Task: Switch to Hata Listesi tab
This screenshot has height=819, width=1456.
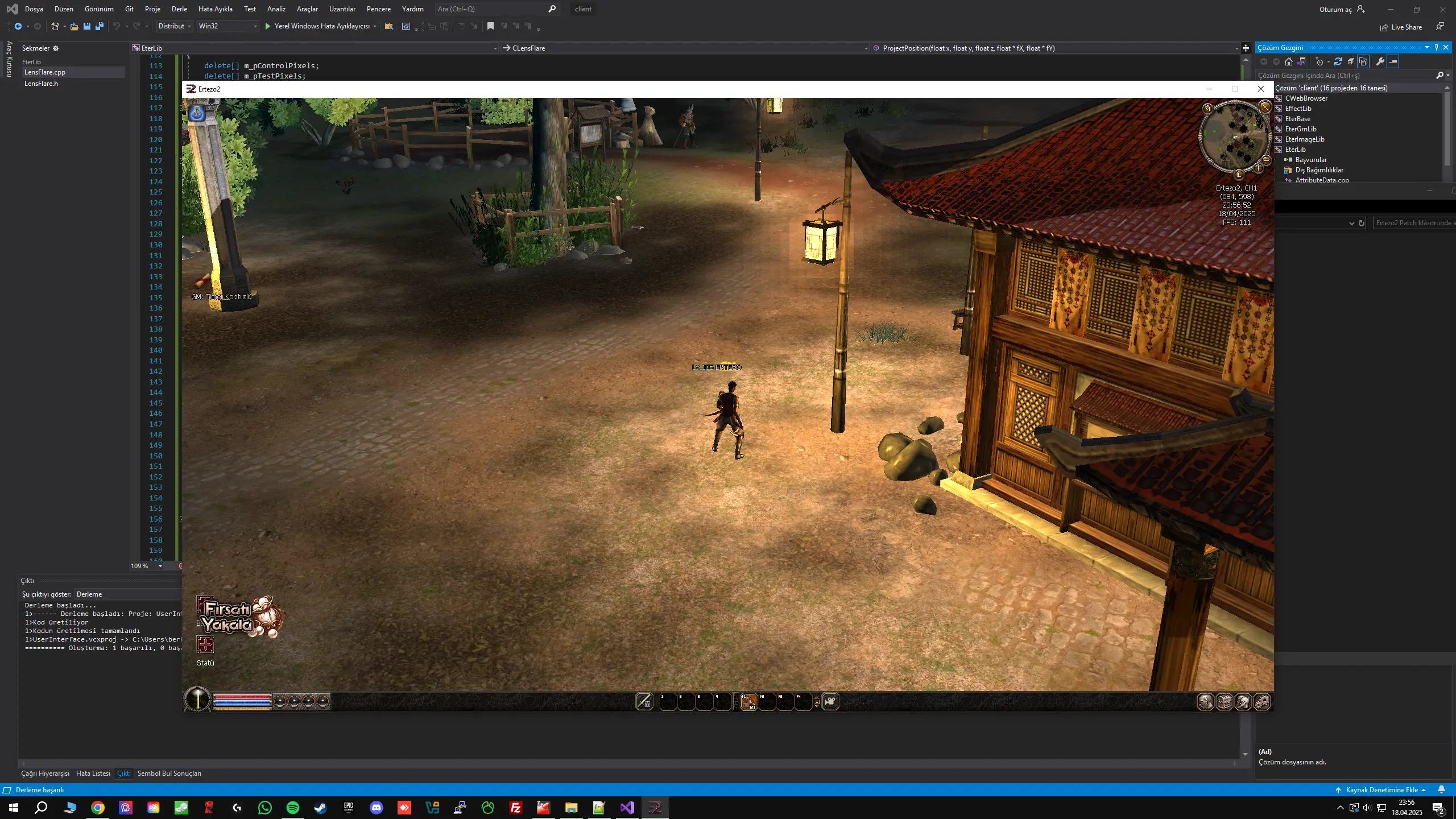Action: [x=93, y=773]
